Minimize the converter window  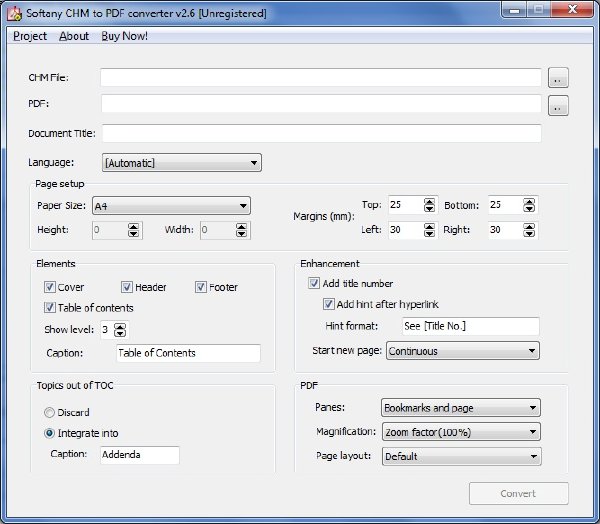click(514, 10)
